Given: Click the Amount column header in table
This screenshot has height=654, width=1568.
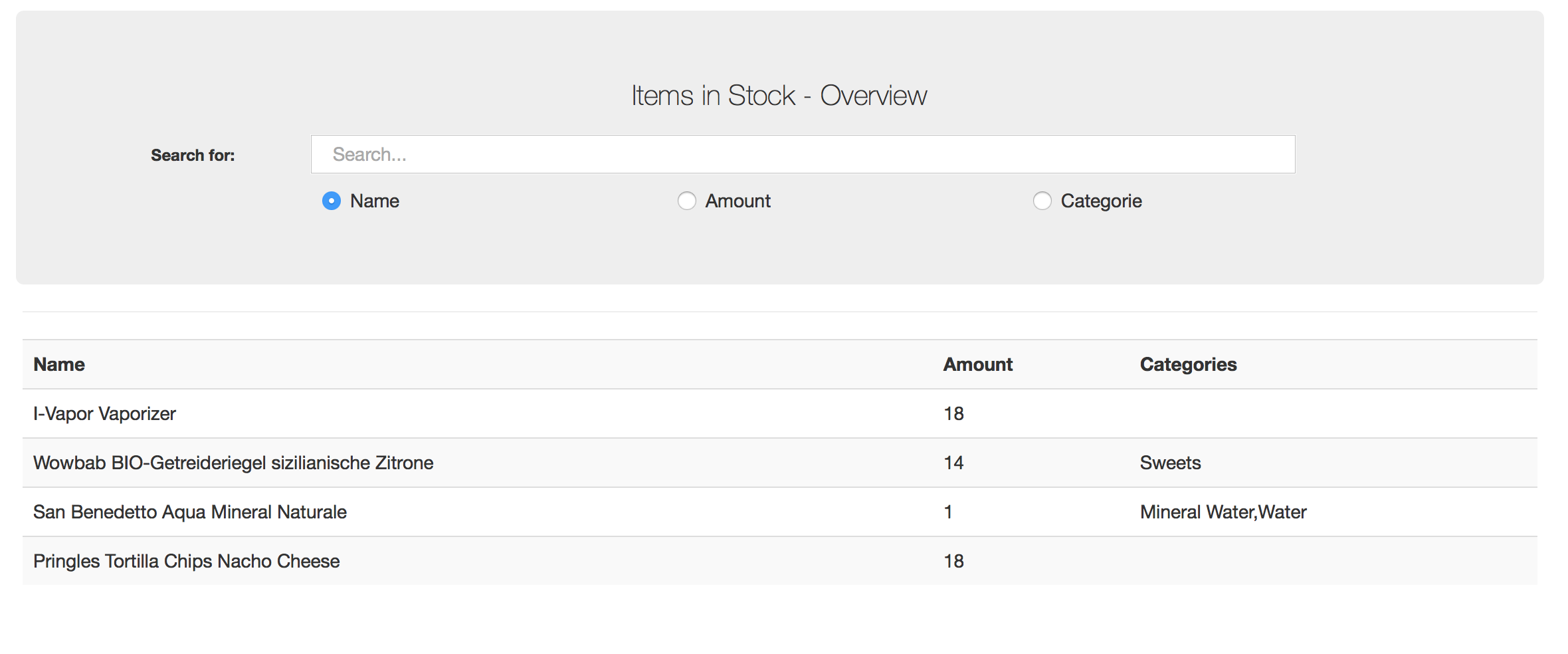Looking at the screenshot, I should pos(978,364).
